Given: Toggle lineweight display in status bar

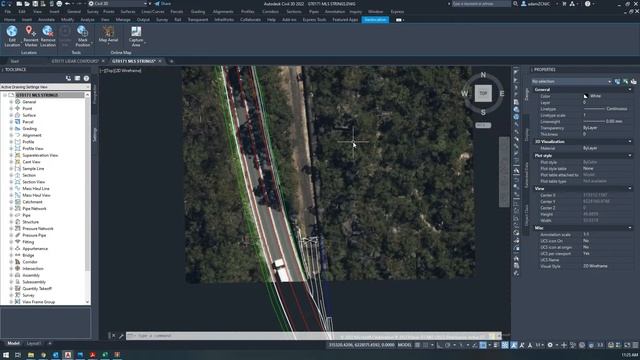Looking at the screenshot, I should click(496, 345).
